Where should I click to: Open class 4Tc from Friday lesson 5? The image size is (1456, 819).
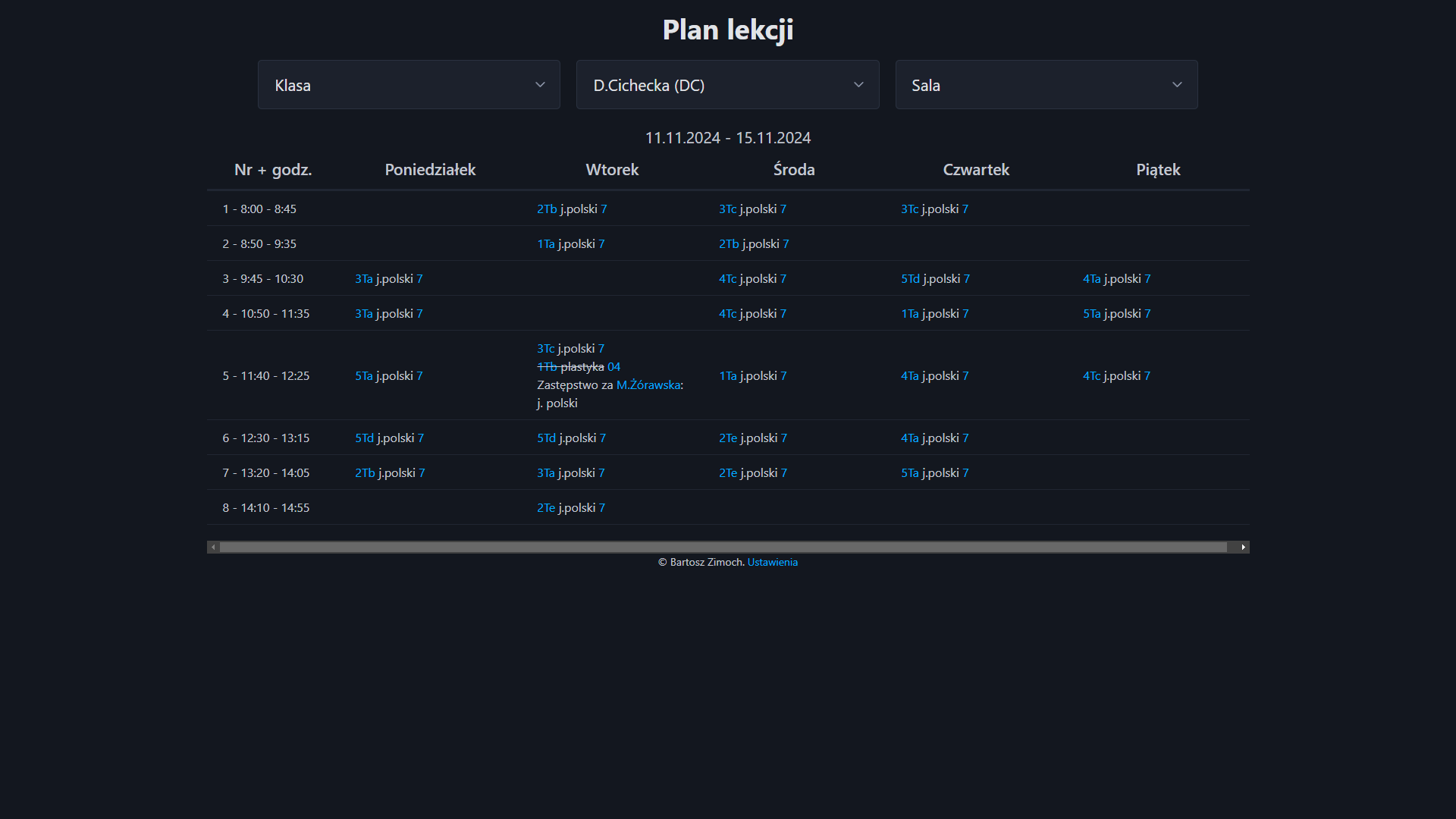(x=1090, y=375)
